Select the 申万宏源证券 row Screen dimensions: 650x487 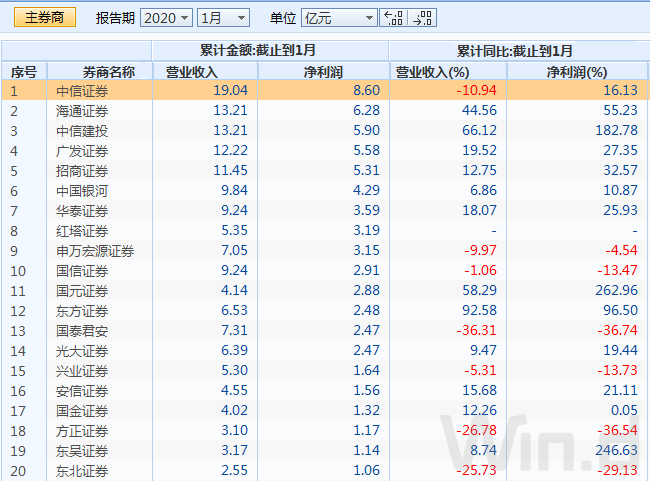tap(324, 250)
